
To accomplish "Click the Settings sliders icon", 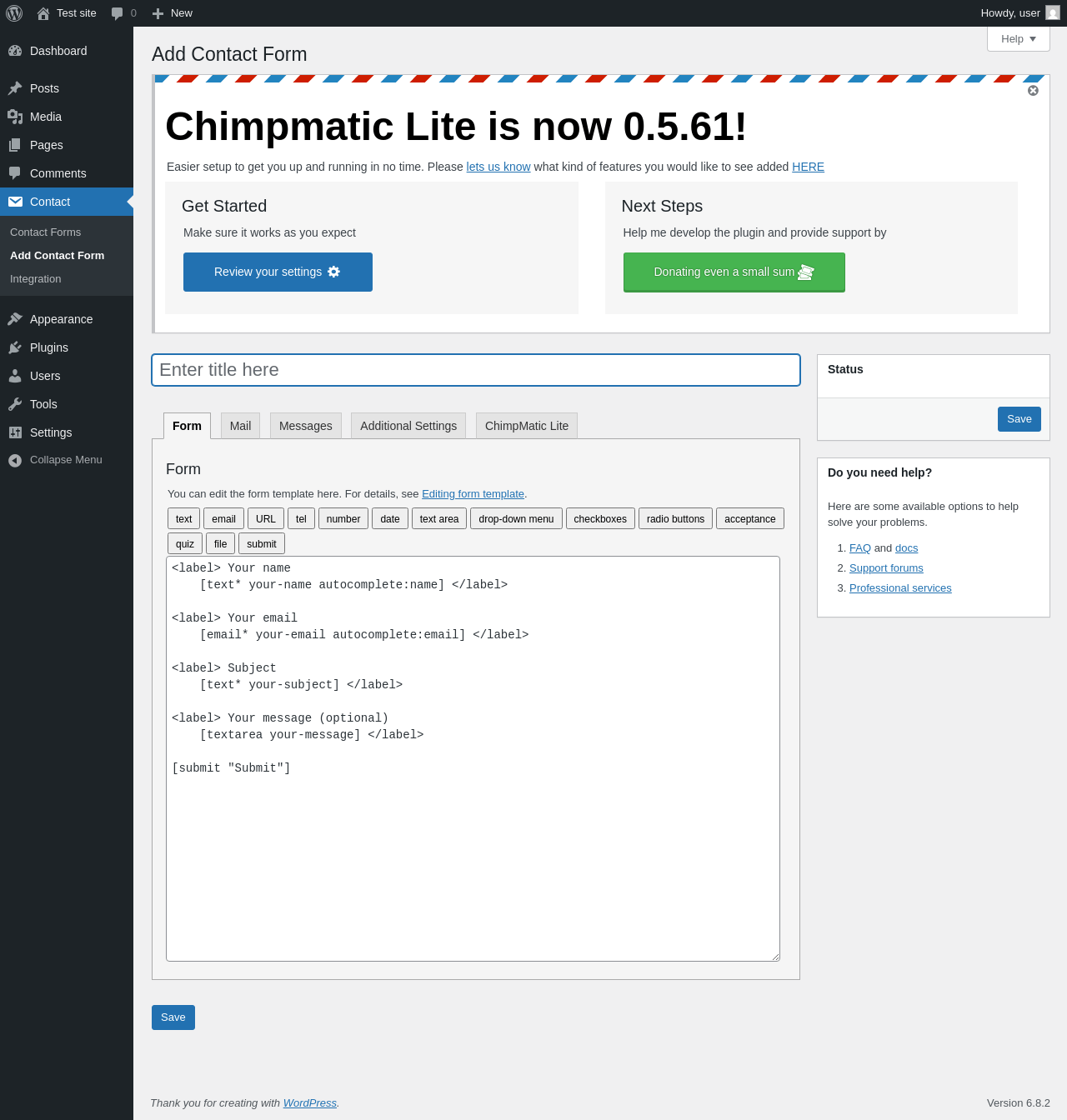I will (15, 432).
